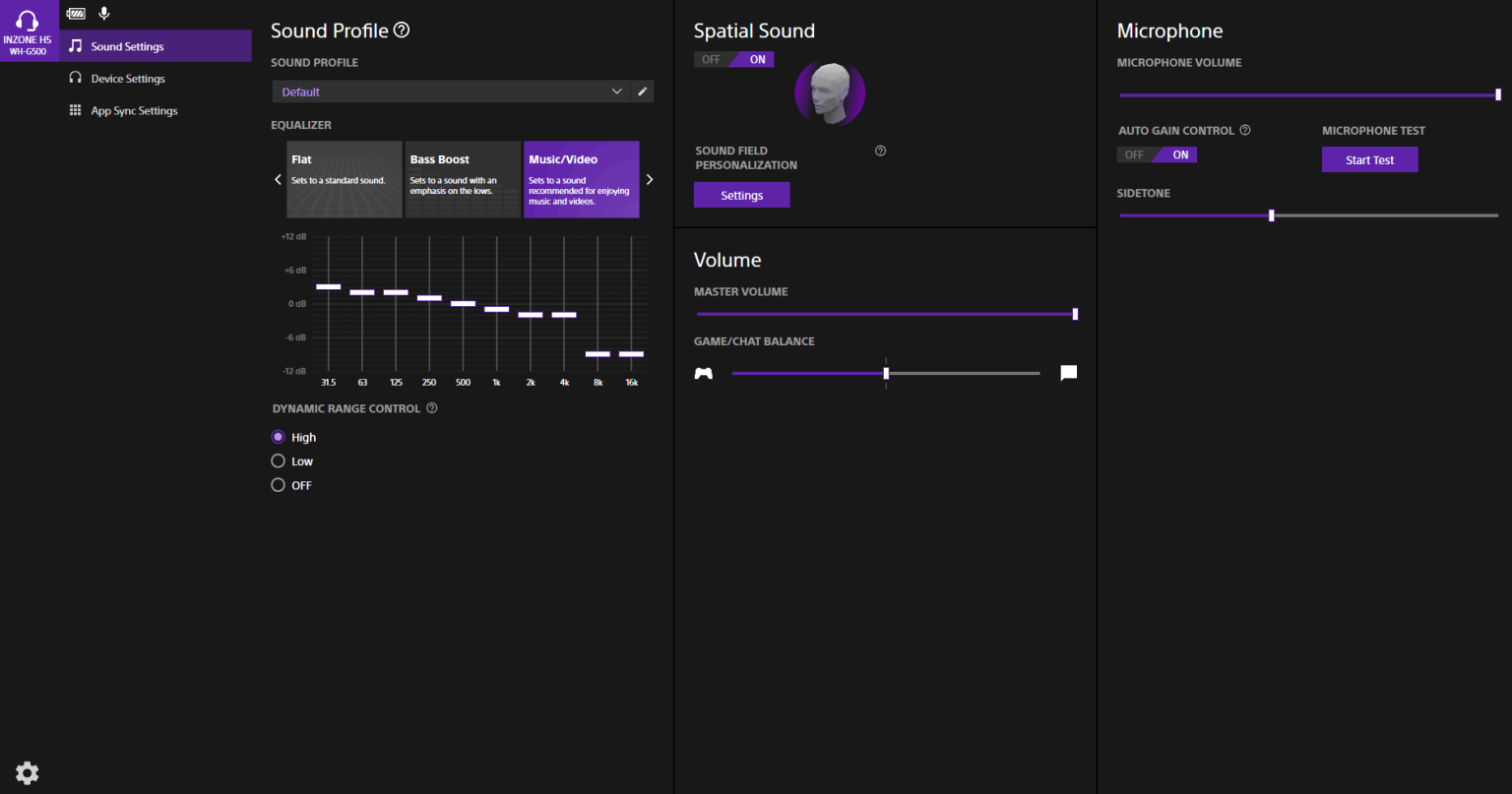This screenshot has height=794, width=1512.
Task: Select OFF for dynamic range control
Action: (x=279, y=485)
